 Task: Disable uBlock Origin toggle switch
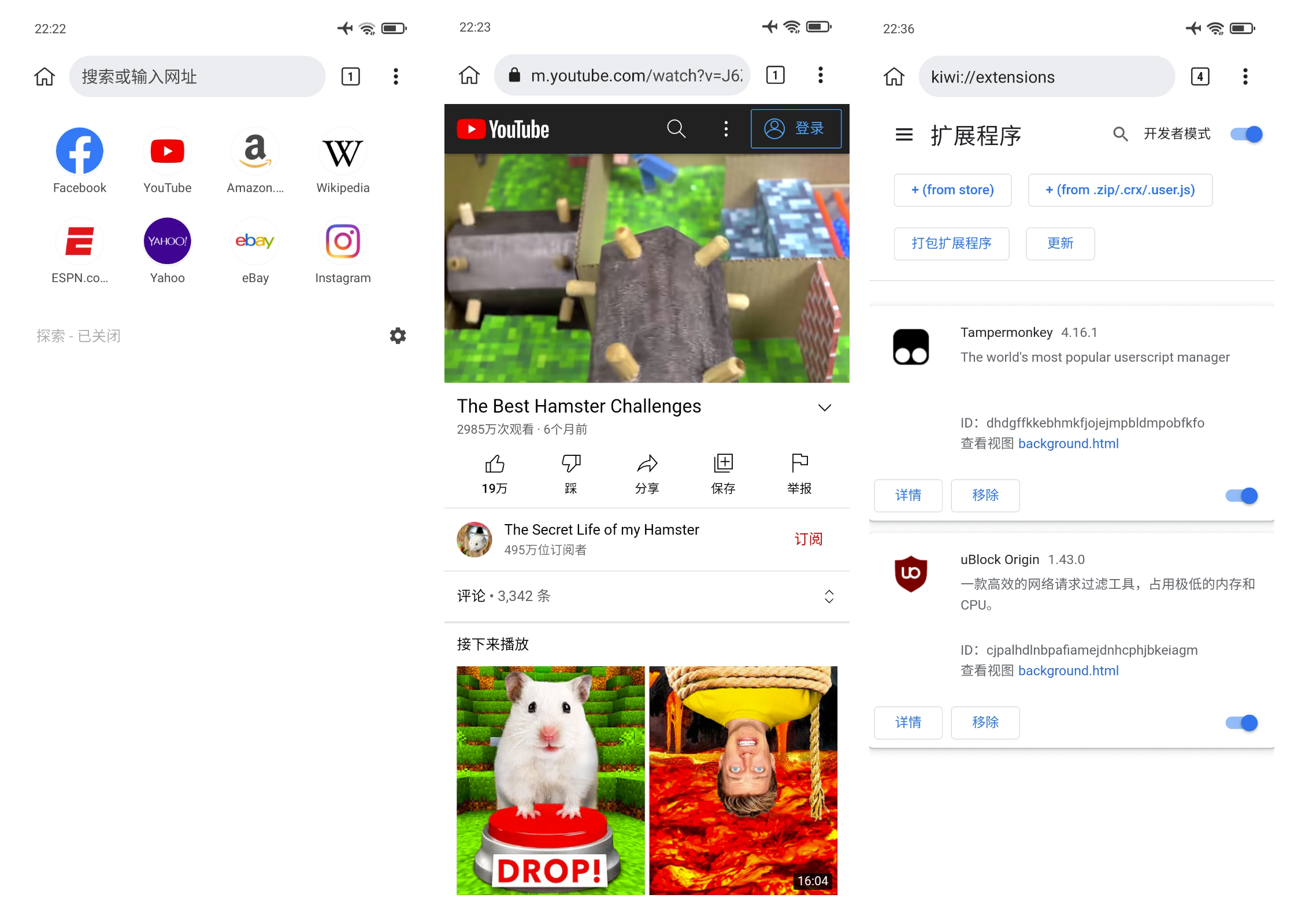(x=1241, y=723)
